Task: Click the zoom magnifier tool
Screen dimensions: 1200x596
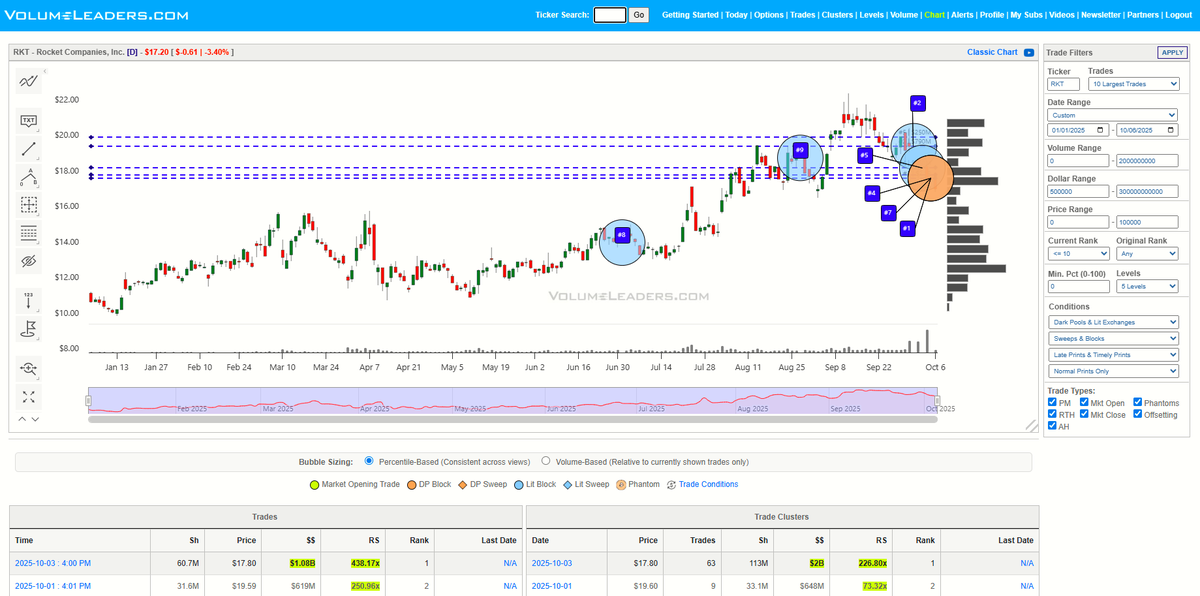Action: (x=29, y=368)
